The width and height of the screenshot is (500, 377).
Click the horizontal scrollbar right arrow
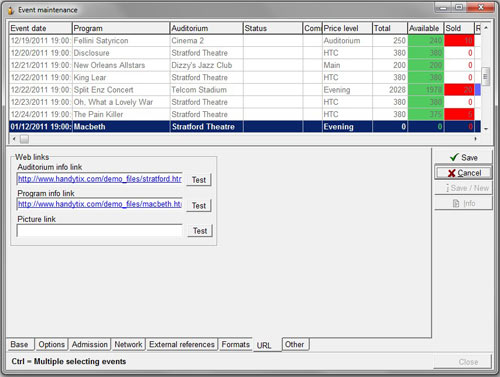(x=476, y=139)
